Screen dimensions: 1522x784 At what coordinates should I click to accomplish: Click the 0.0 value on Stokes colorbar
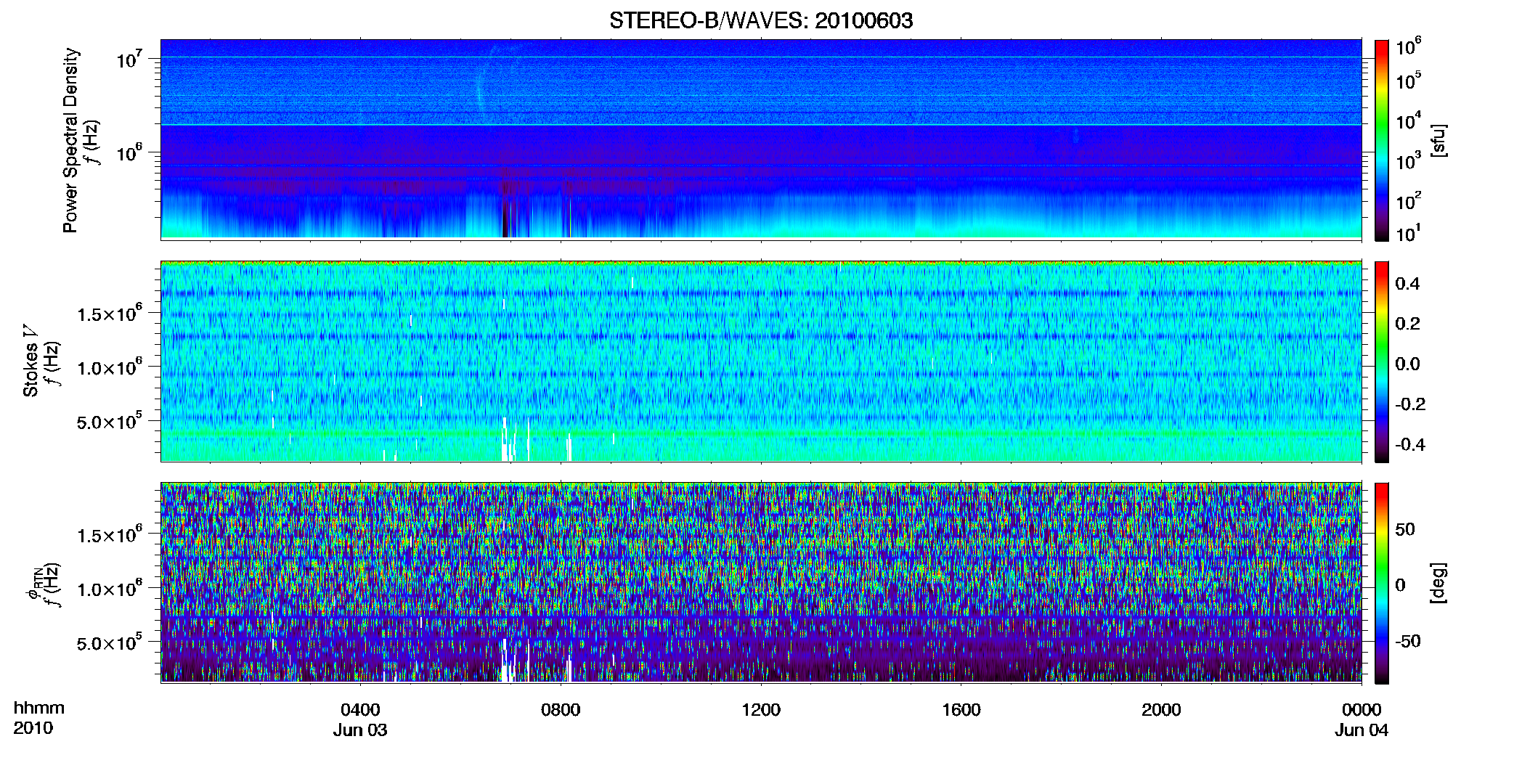(x=1407, y=364)
